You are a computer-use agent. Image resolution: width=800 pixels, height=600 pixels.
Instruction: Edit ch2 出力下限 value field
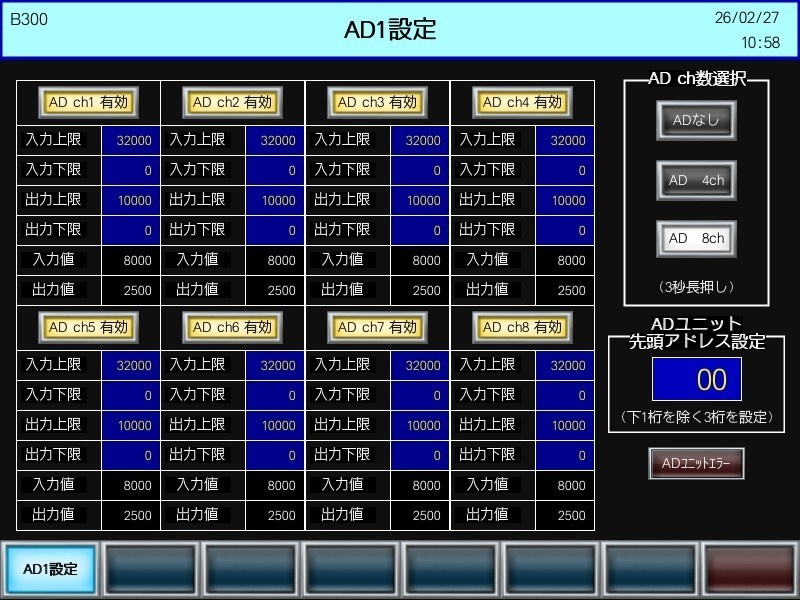click(x=275, y=231)
